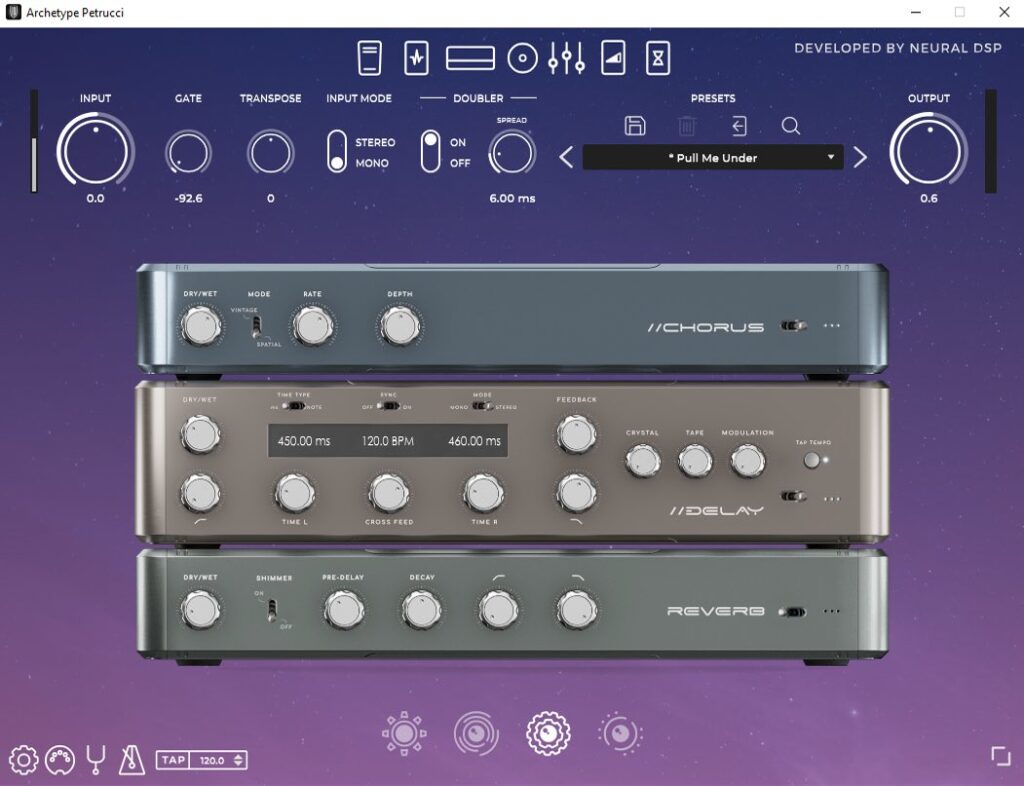The width and height of the screenshot is (1024, 786).
Task: Open the hourglass time effects icon
Action: (658, 58)
